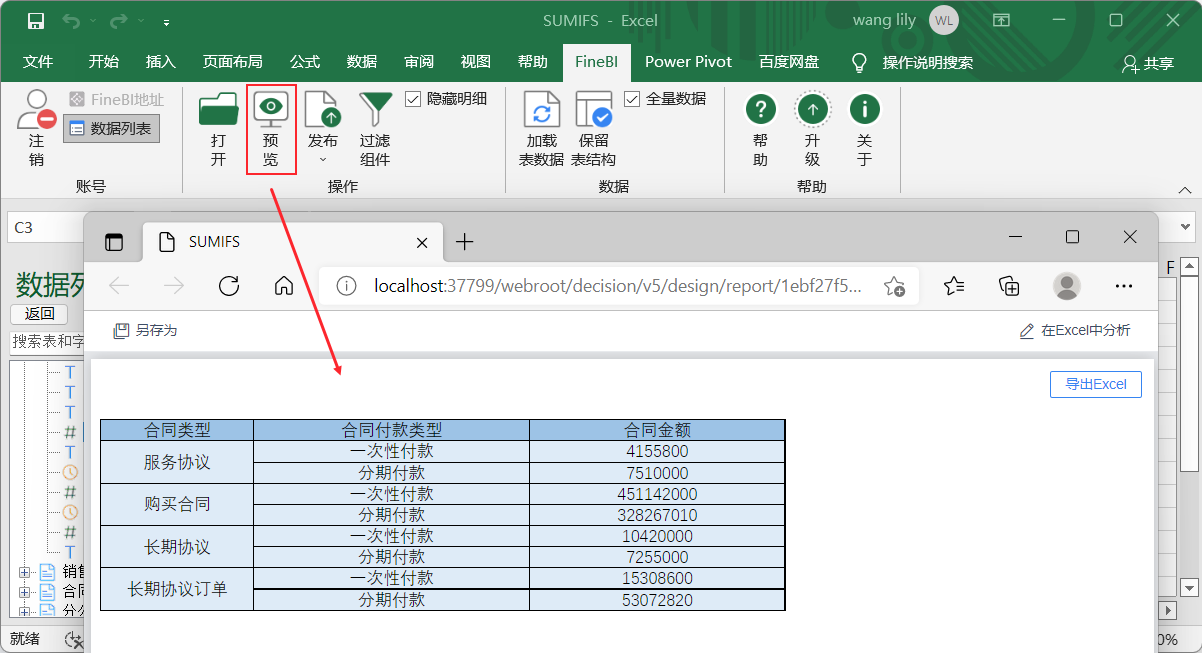
Task: Expand the 发布 dropdown arrow
Action: coord(322,159)
